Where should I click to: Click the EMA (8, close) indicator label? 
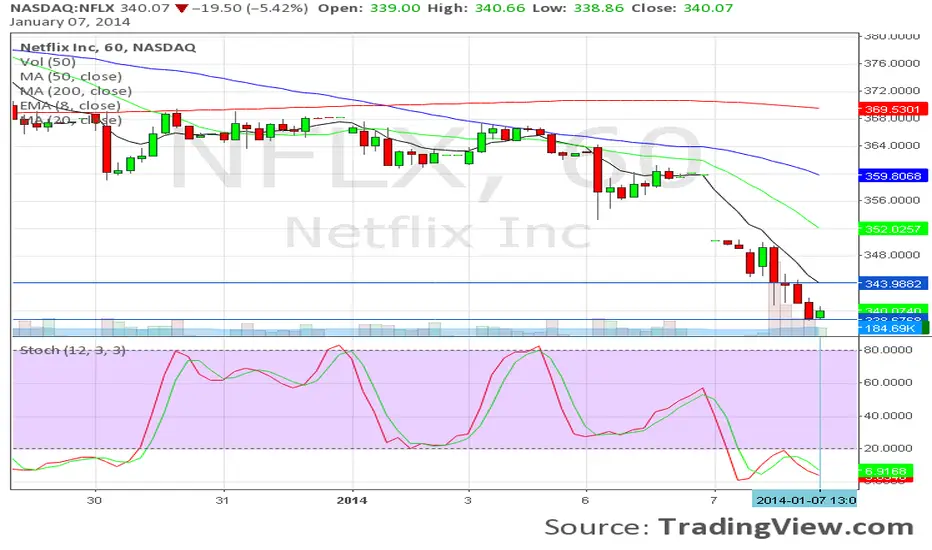coord(70,105)
